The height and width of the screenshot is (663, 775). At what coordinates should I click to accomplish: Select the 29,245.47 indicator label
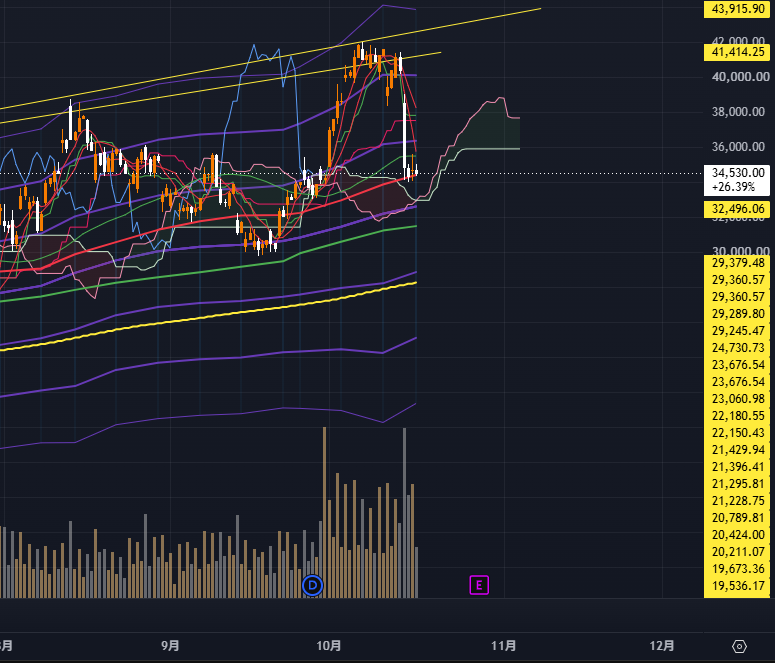tap(736, 331)
